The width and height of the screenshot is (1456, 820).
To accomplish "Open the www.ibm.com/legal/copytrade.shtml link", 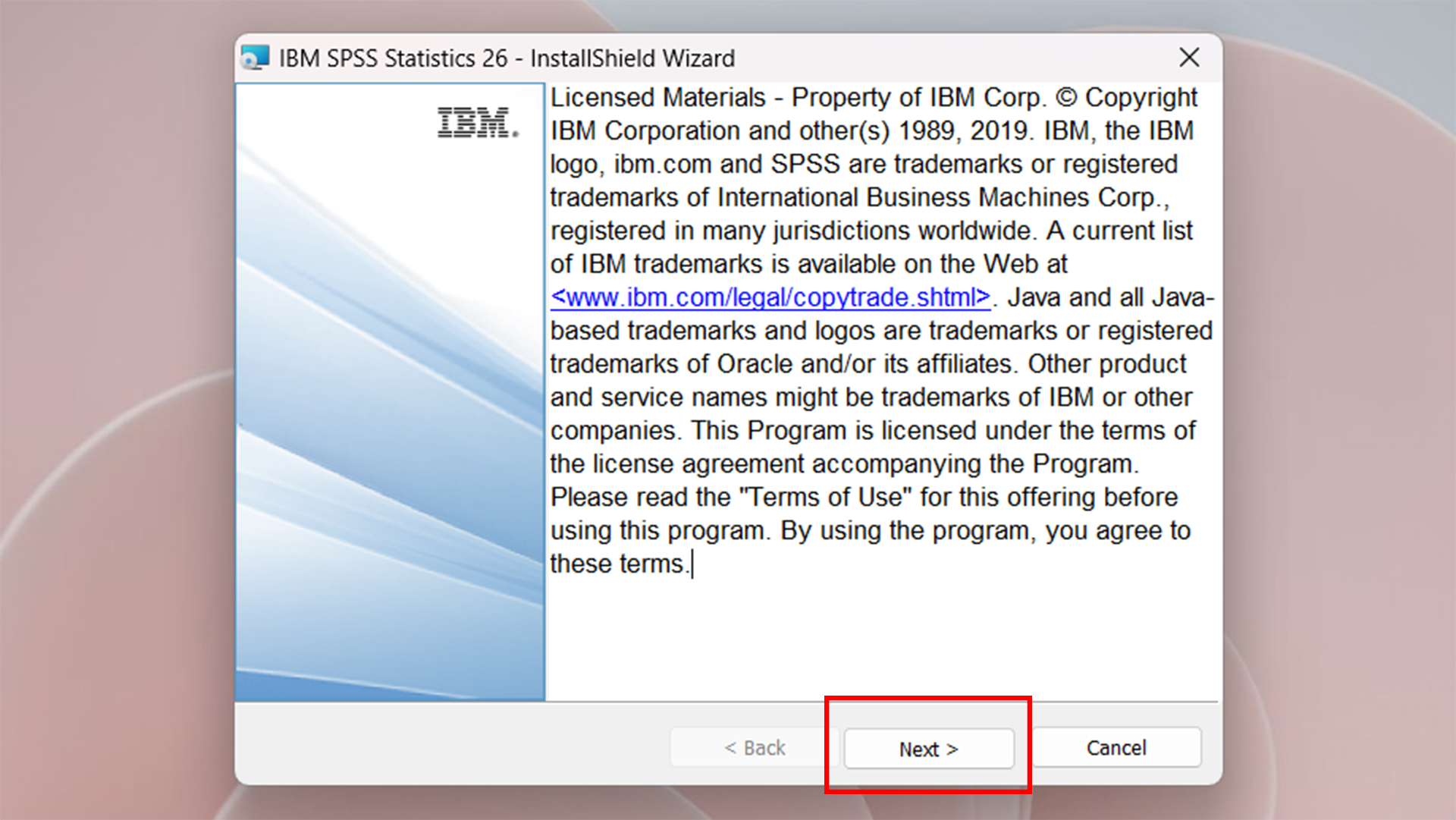I will coord(770,297).
